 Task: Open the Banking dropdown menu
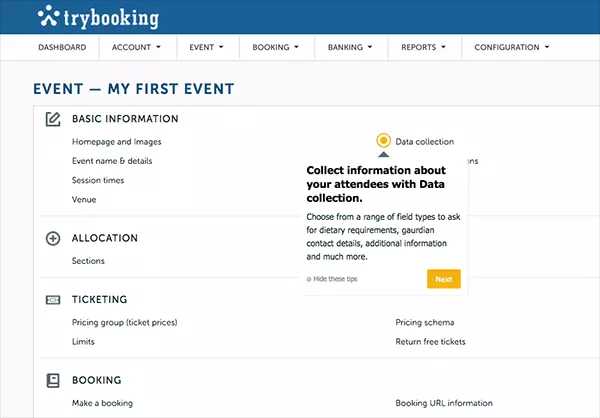(350, 47)
